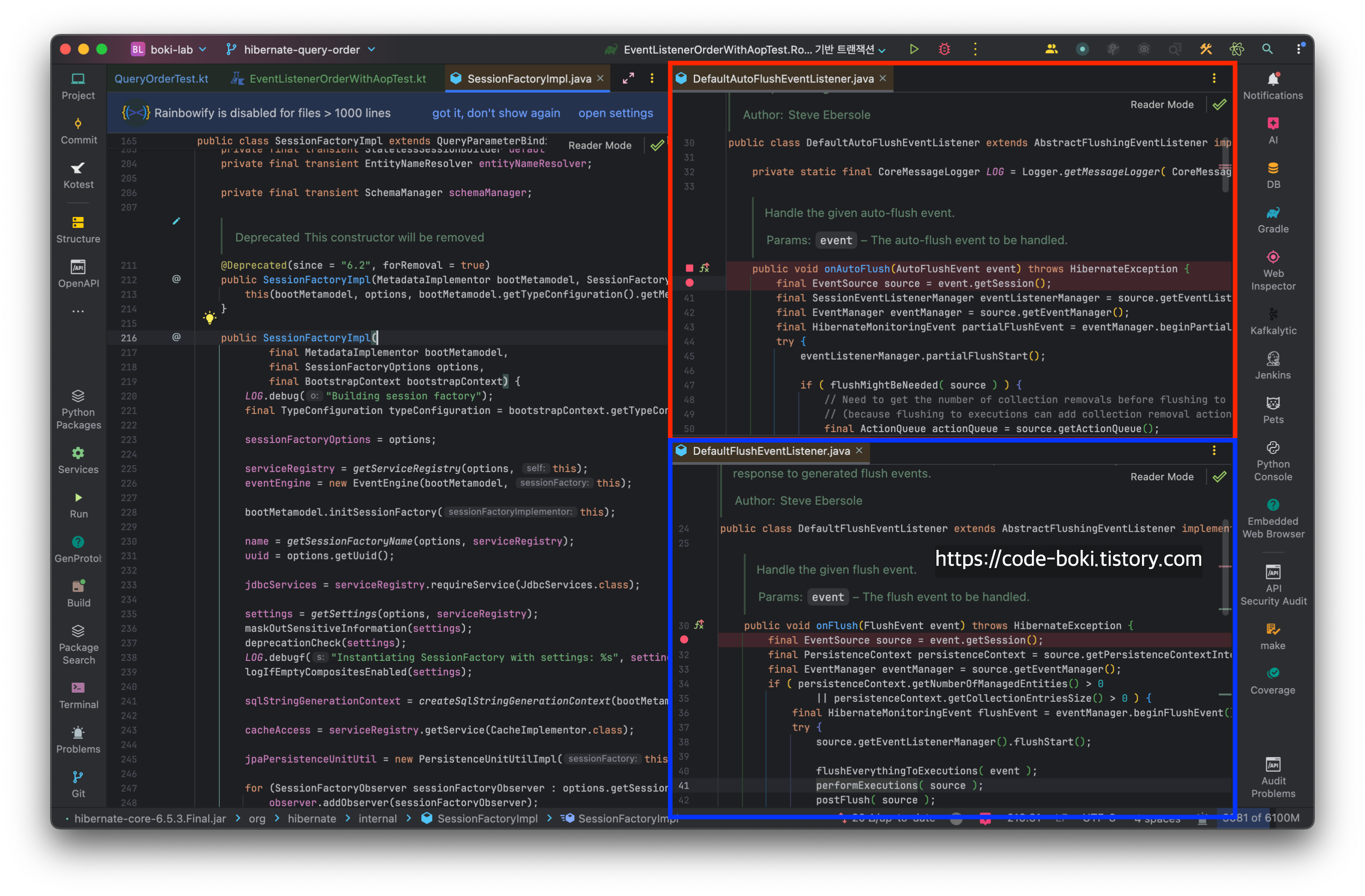Run the current test configuration
Screen dimensions: 1365x896
pos(914,49)
